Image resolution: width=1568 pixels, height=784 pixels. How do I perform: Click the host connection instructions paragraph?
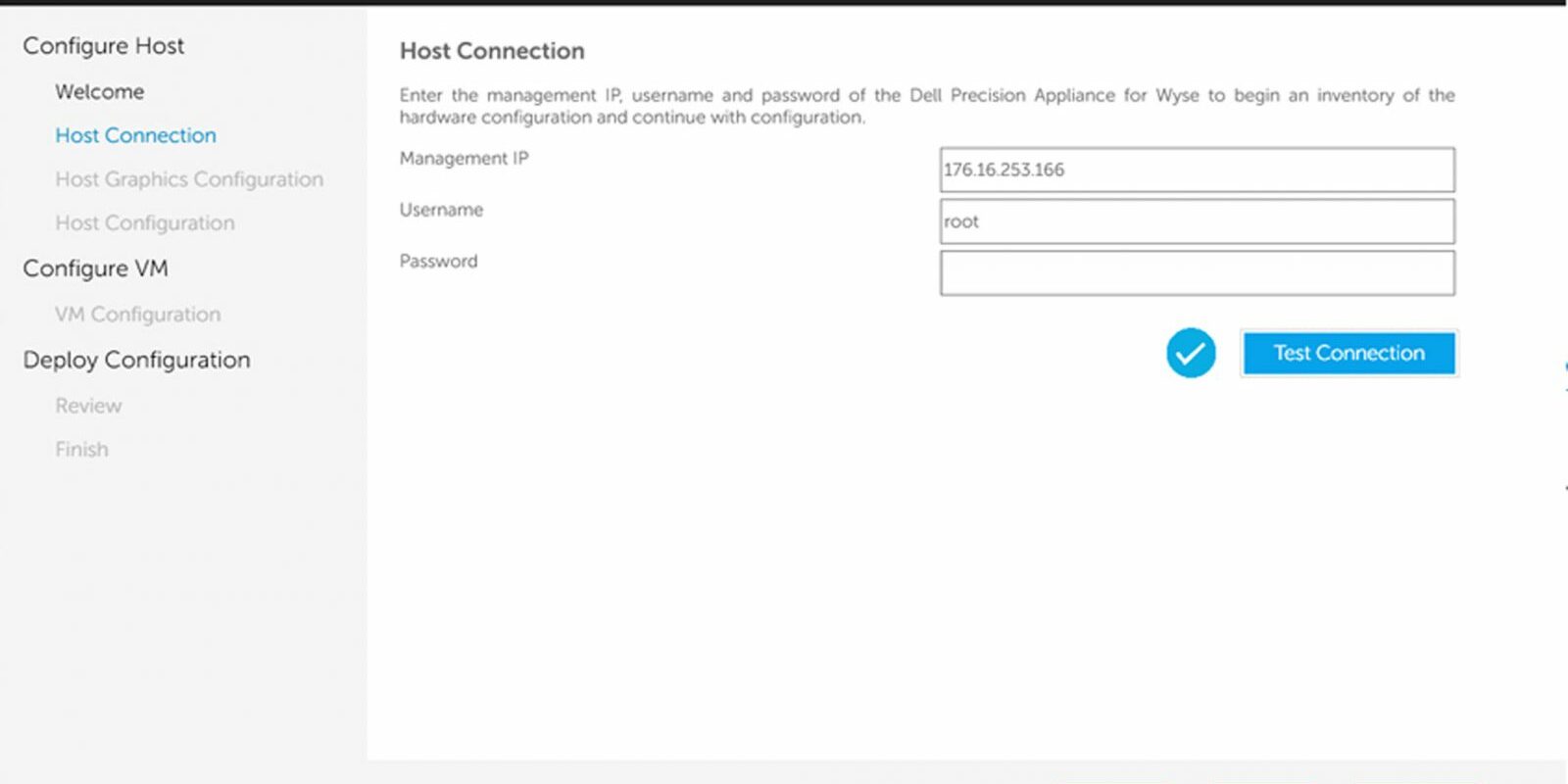[927, 106]
